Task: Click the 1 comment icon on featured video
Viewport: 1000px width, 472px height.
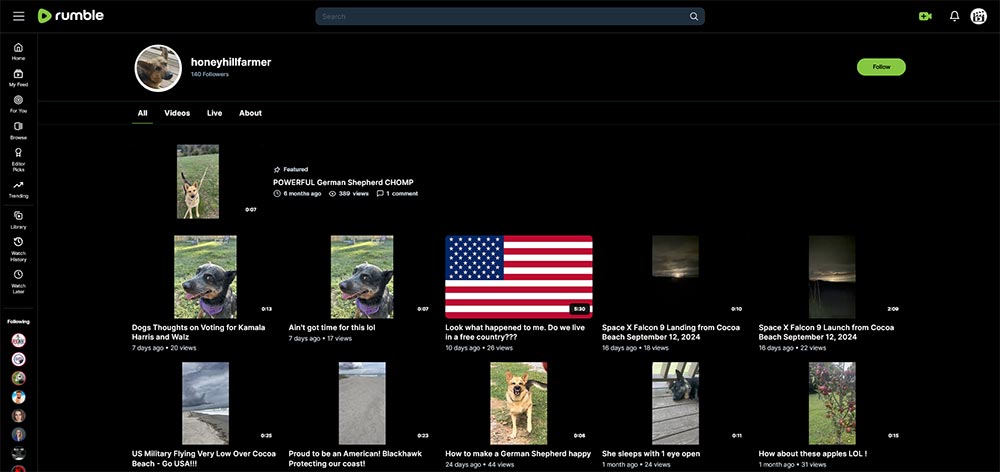Action: (380, 193)
